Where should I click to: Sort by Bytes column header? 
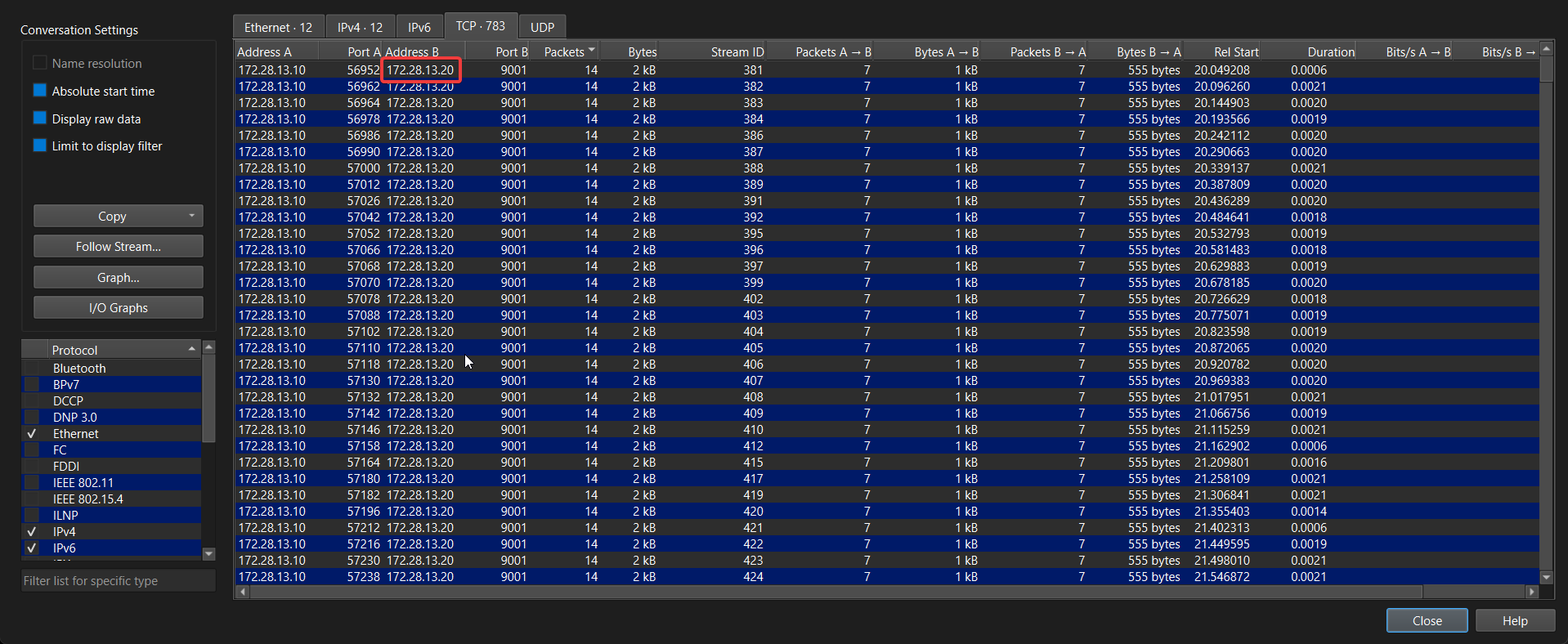pyautogui.click(x=629, y=51)
